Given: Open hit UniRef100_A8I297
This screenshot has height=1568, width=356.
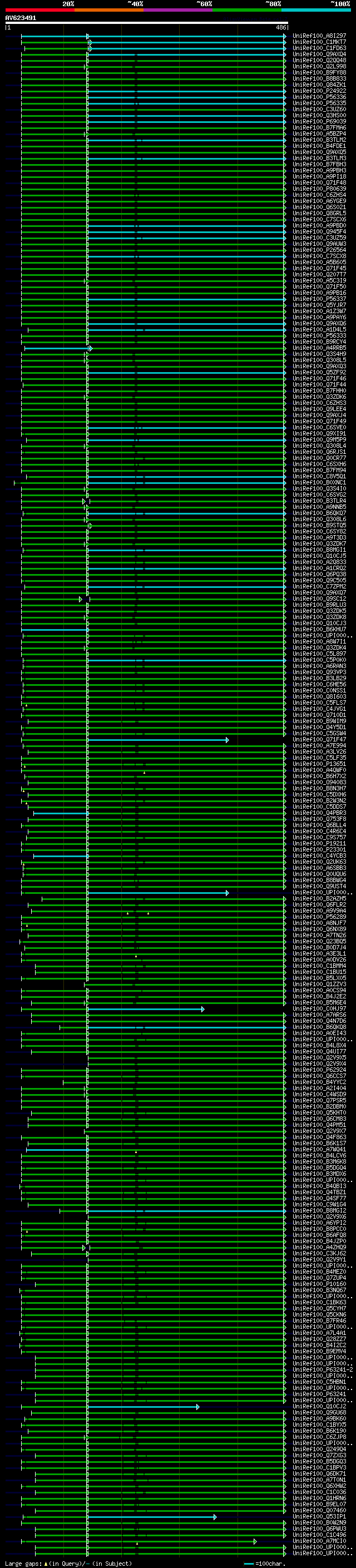Looking at the screenshot, I should [319, 36].
